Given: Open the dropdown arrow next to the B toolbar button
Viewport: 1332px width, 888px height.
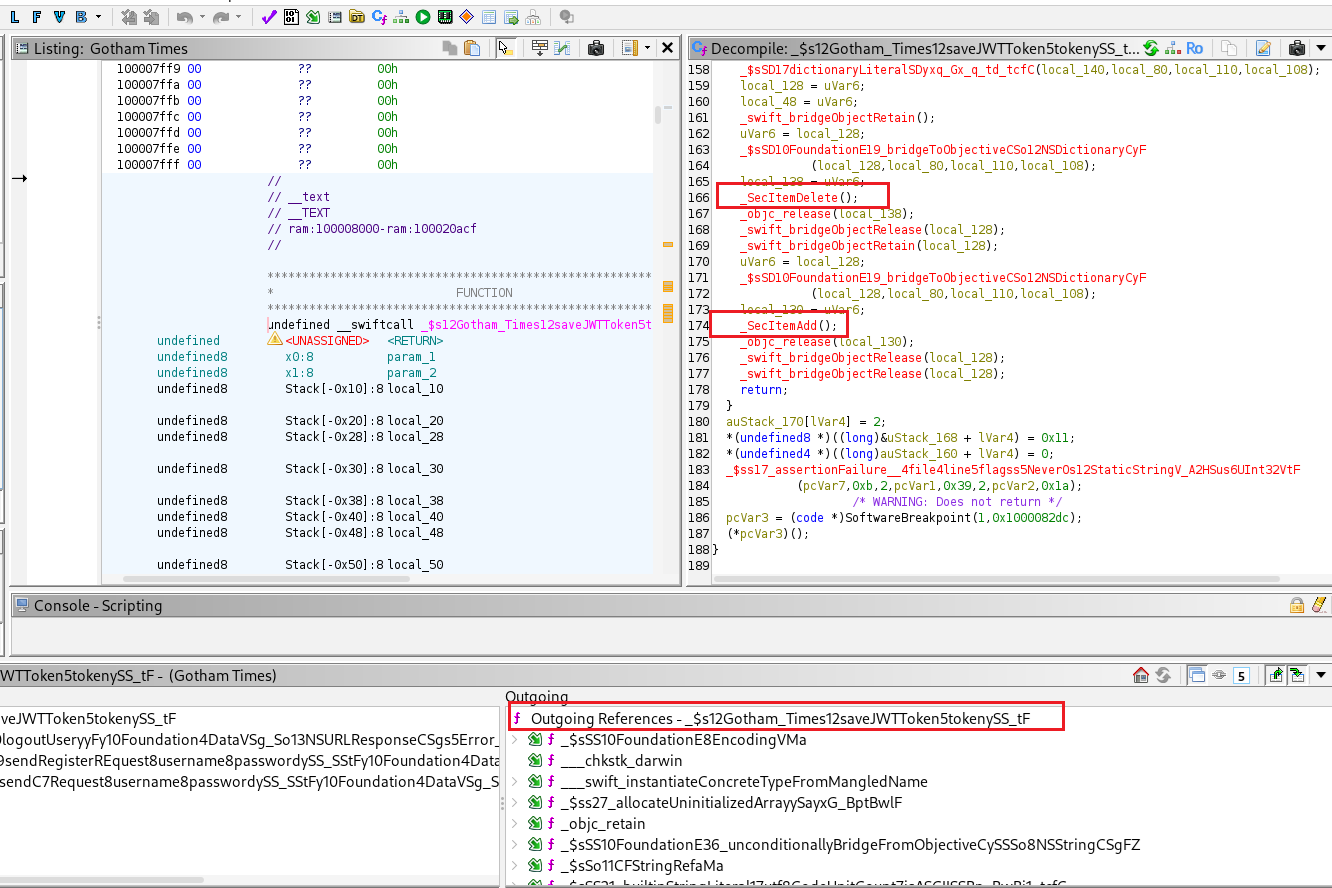Looking at the screenshot, I should 98,17.
